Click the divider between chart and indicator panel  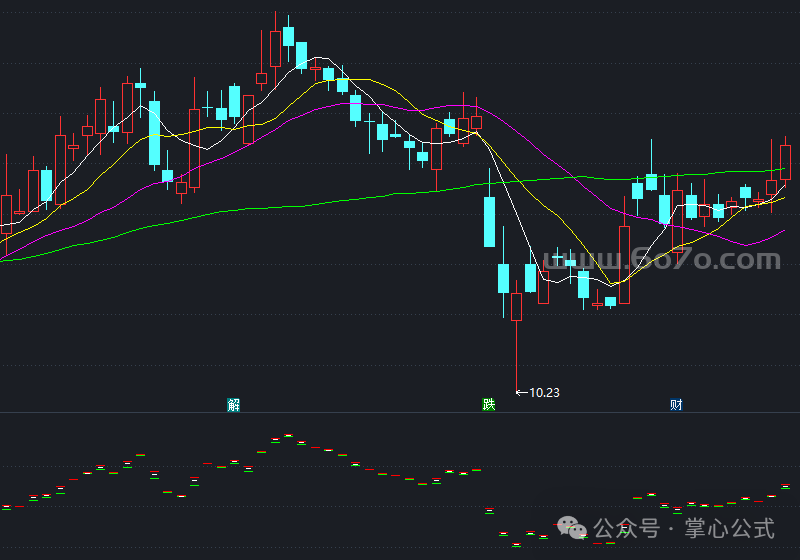400,413
